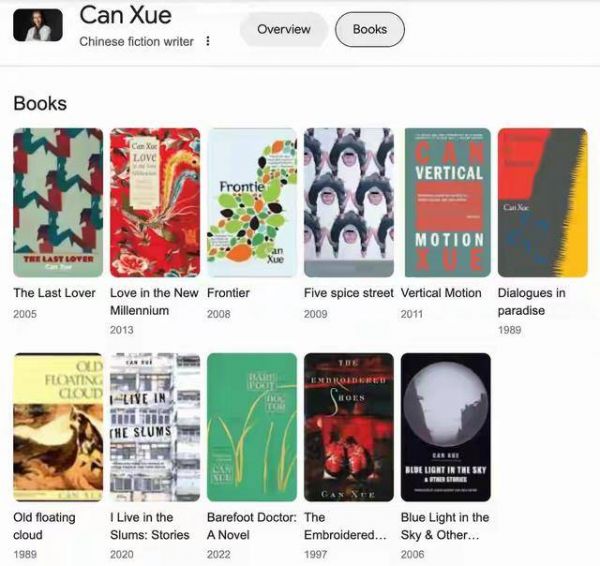
Task: Click the Old Floating Cloud cover
Action: click(x=58, y=427)
